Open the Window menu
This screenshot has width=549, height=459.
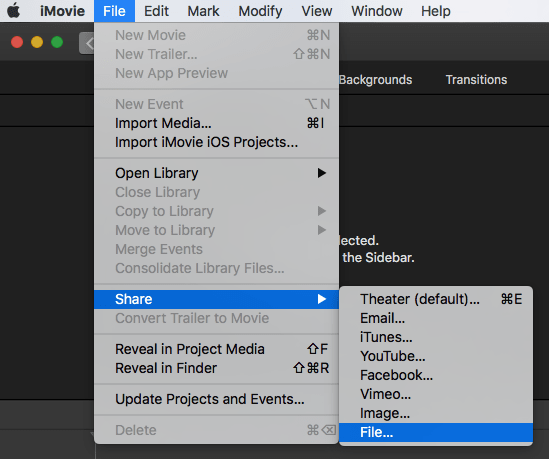377,11
